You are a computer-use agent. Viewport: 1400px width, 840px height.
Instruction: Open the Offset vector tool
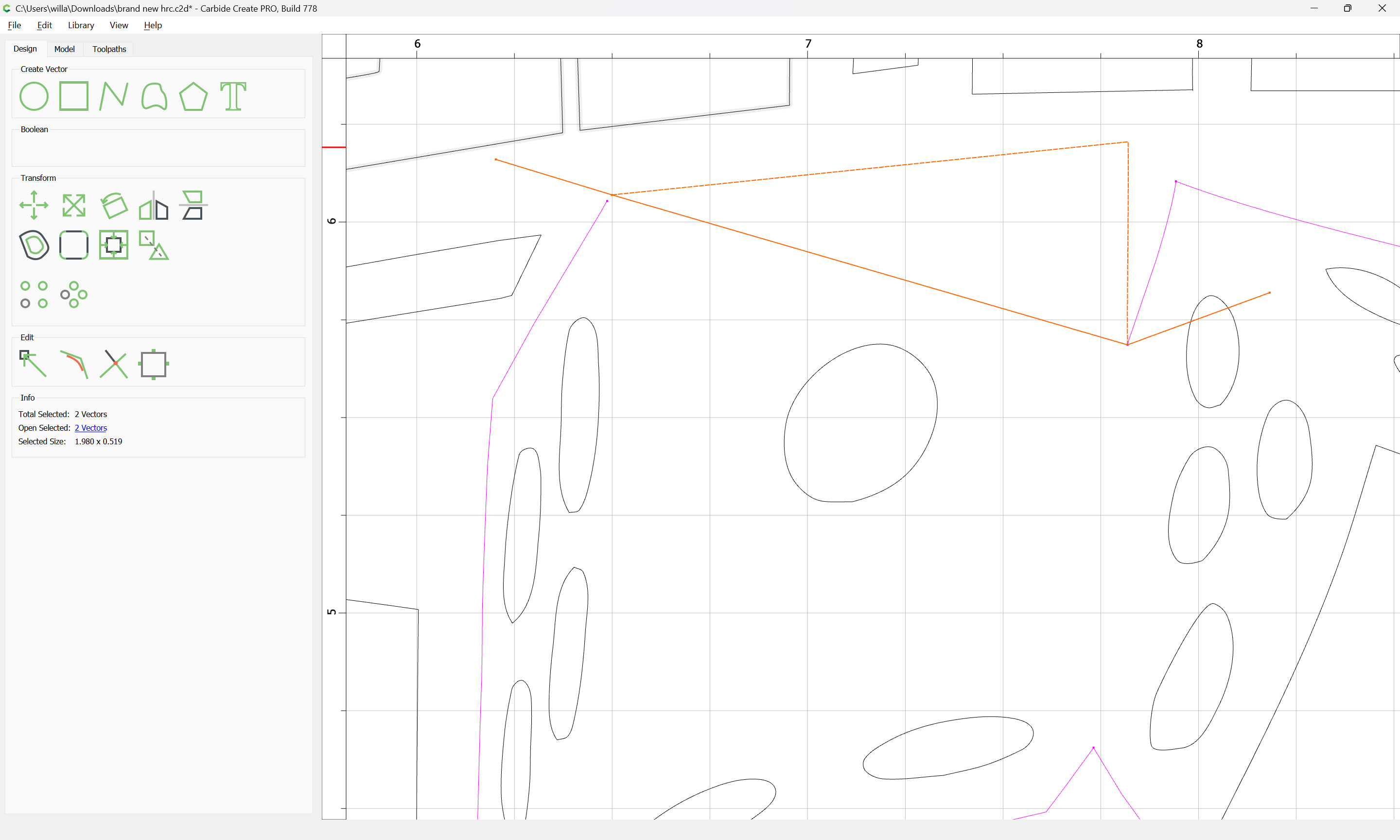(x=34, y=245)
